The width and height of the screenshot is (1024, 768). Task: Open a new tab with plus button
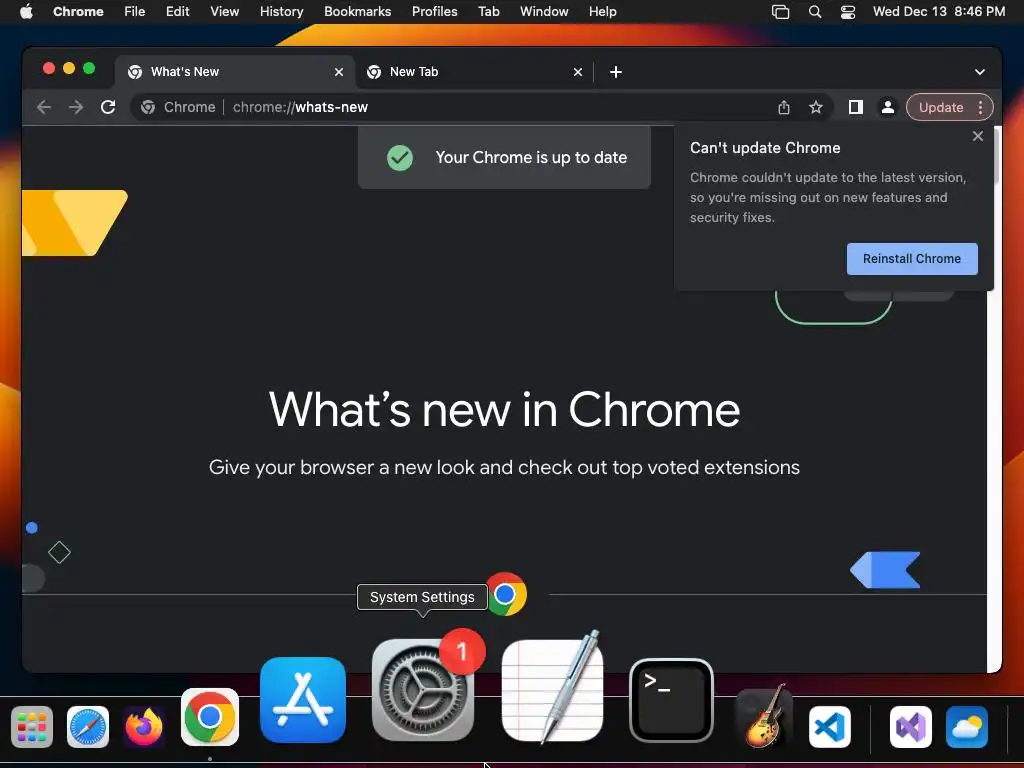(x=616, y=72)
